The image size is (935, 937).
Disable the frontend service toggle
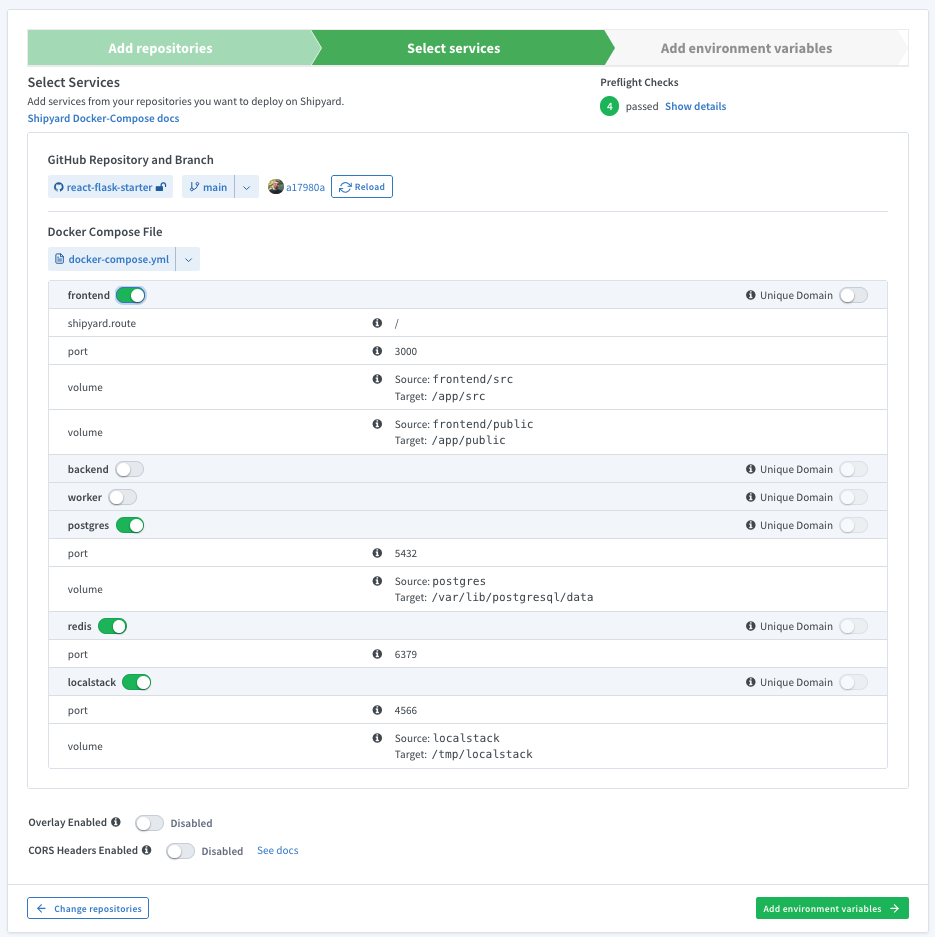[x=130, y=295]
